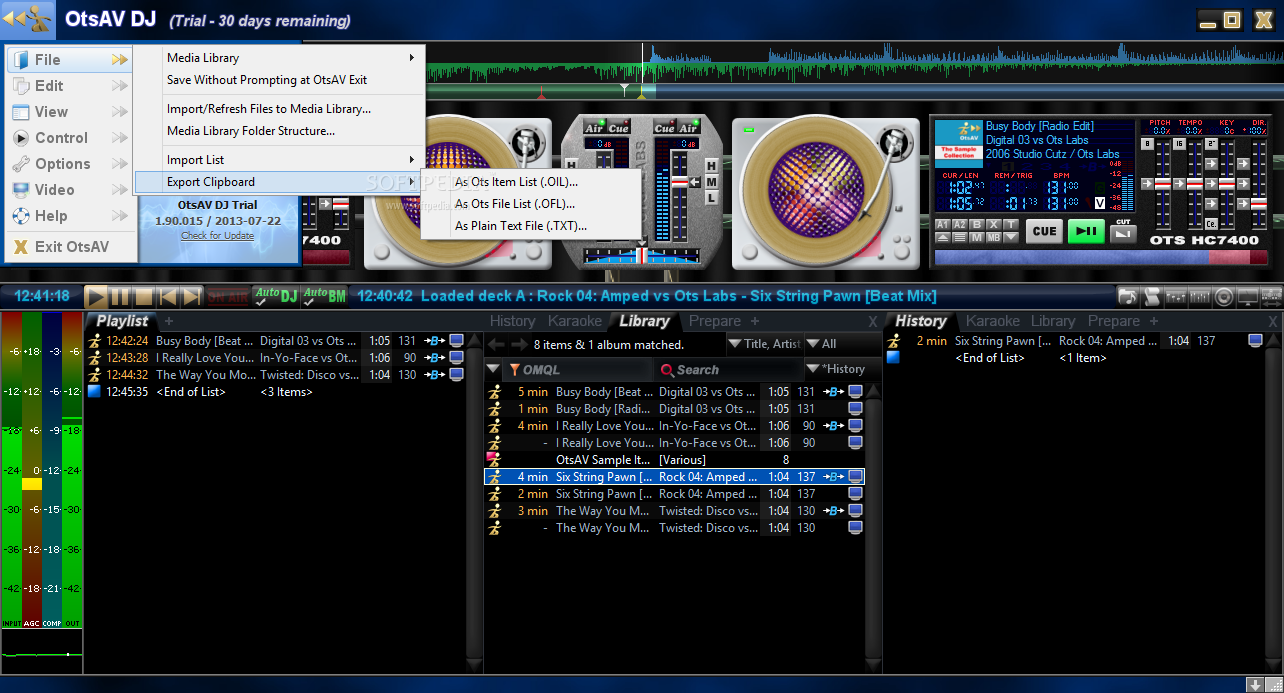Click Exit OtsAV in the menu
Screen dimensions: 1284x693
[71, 247]
